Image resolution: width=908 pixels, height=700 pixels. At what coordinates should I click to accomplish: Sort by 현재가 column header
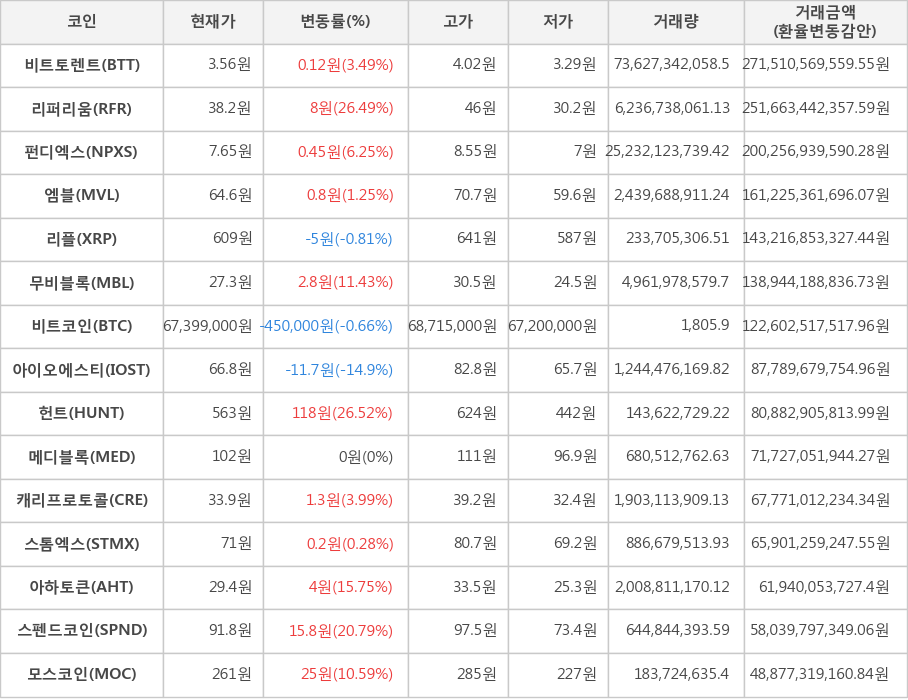tap(213, 22)
